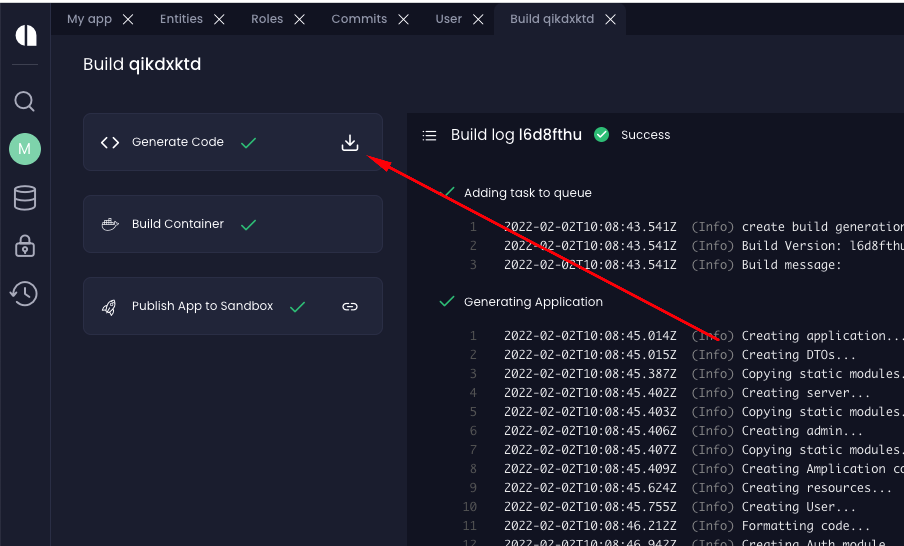Collapse the Adding task to queue section
Viewport: 904px width, 546px height.
pos(528,193)
